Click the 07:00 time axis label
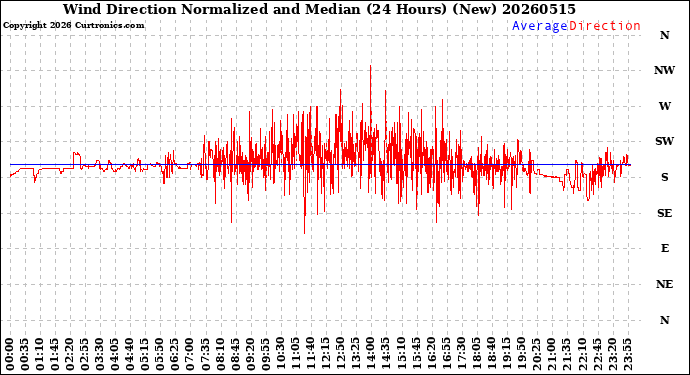 pos(190,354)
